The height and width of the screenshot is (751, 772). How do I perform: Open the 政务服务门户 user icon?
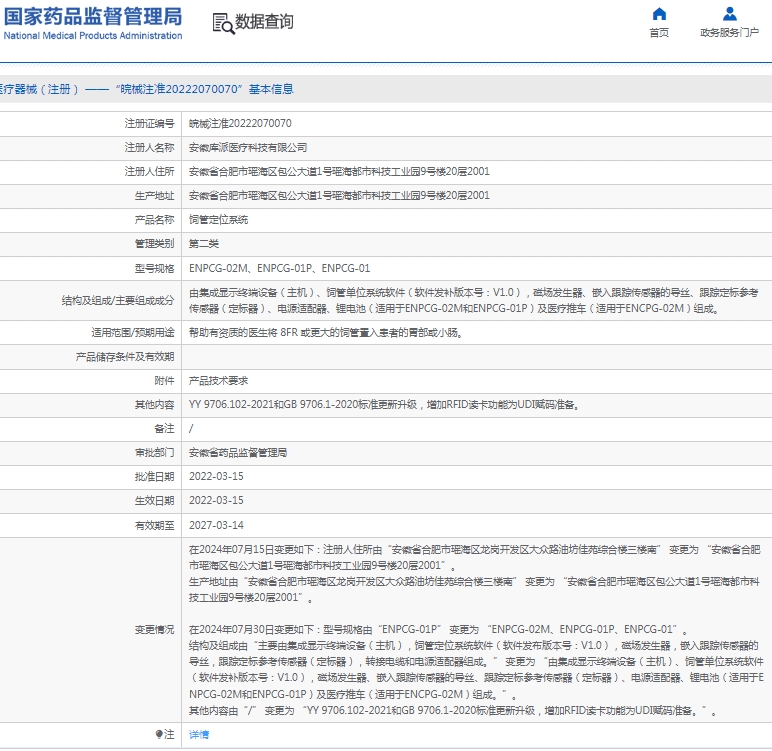[x=730, y=14]
